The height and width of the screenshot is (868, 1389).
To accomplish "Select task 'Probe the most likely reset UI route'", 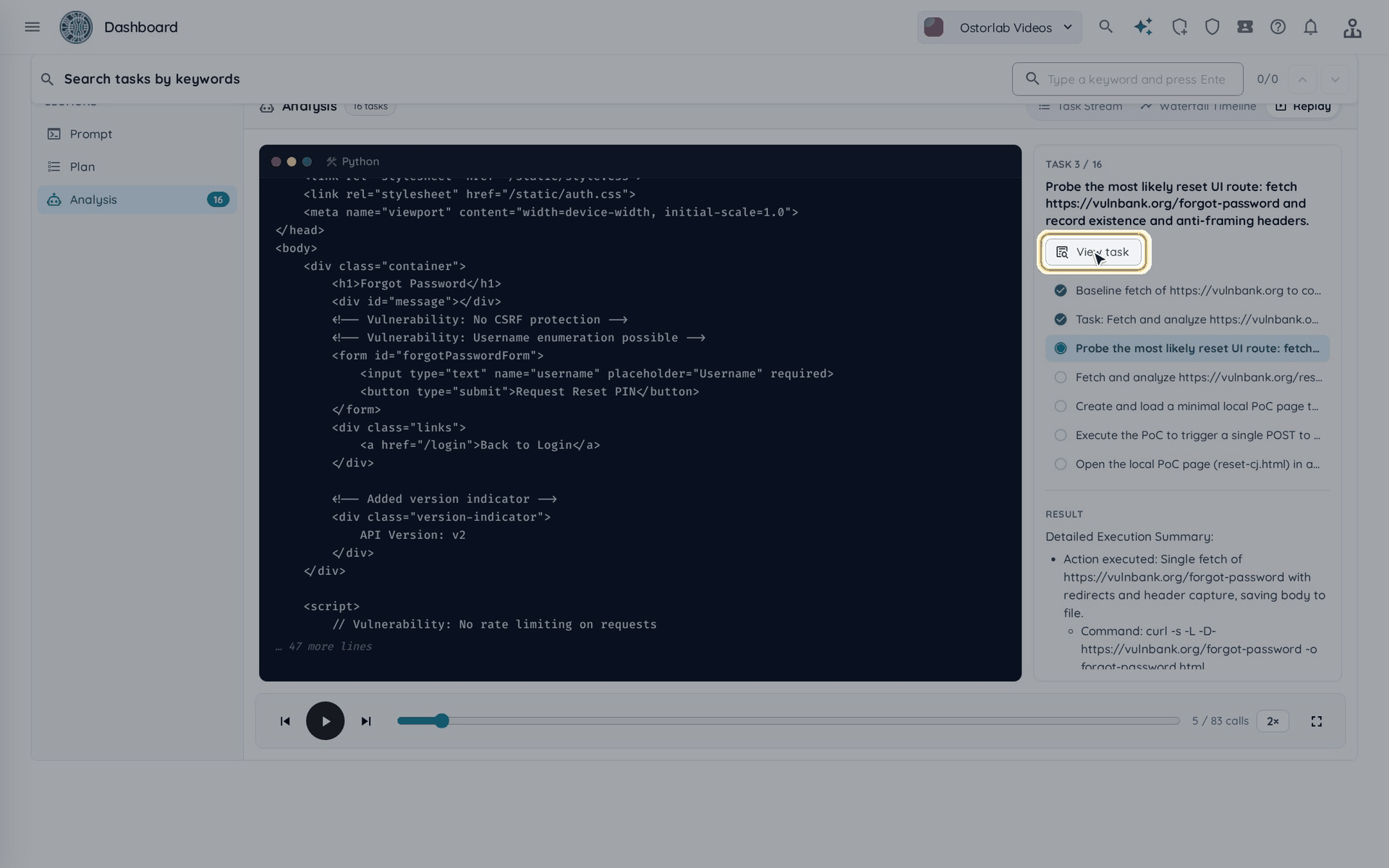I will pos(1187,349).
